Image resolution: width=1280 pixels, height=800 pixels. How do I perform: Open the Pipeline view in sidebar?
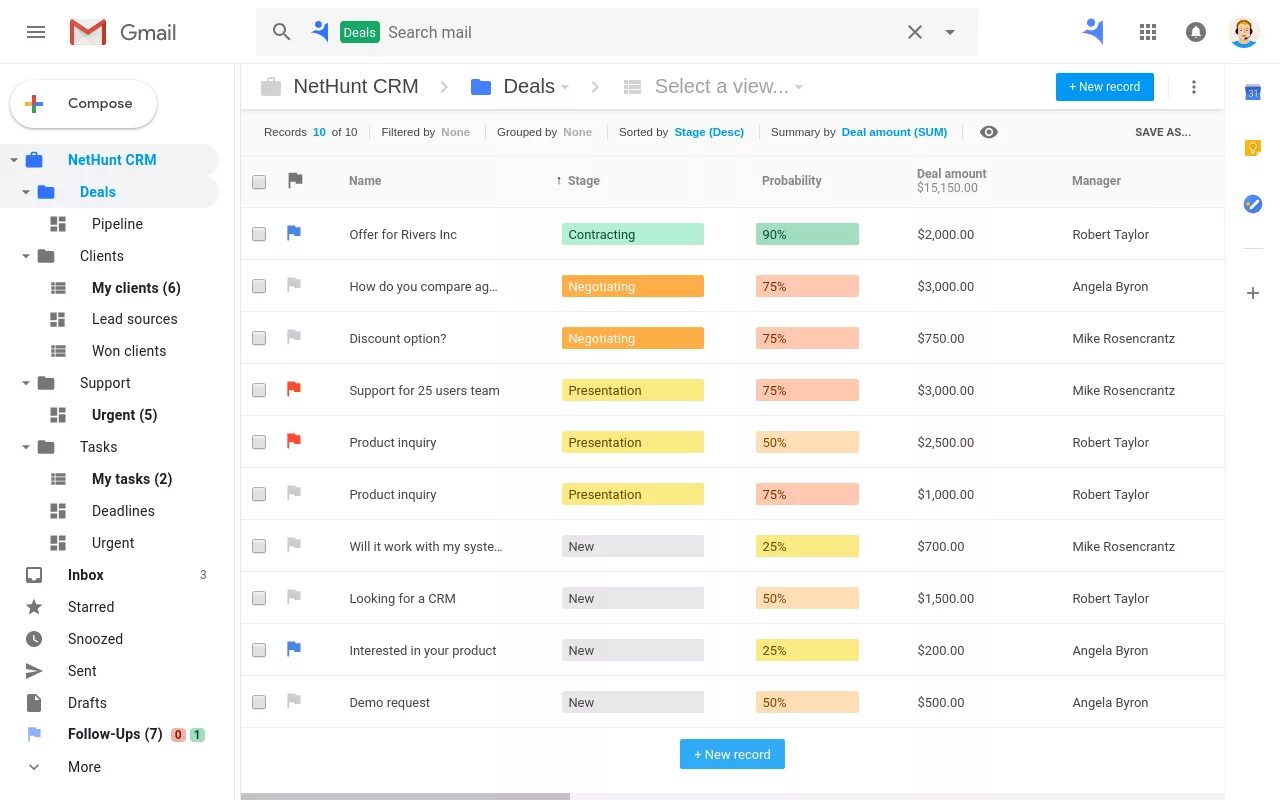pos(117,224)
